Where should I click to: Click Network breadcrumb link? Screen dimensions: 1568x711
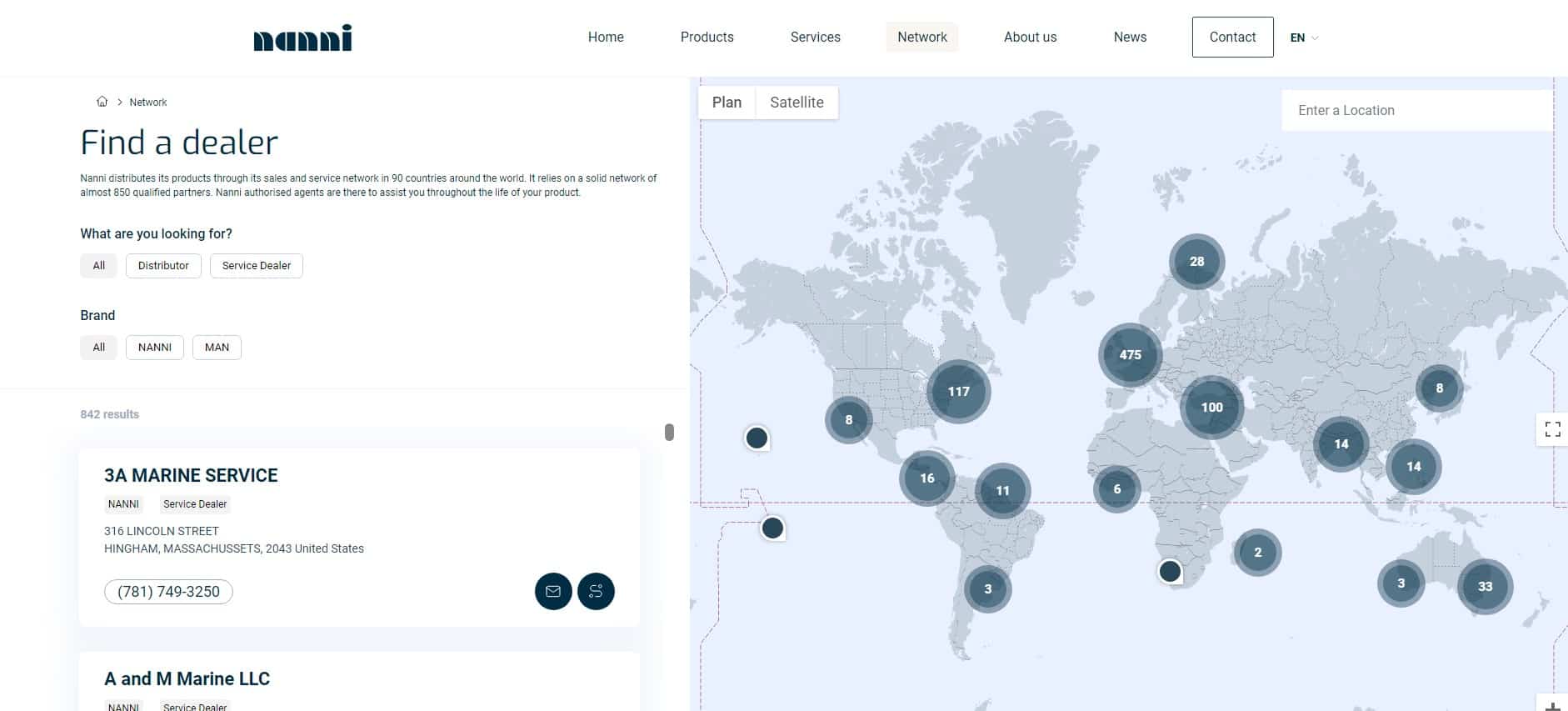[148, 103]
